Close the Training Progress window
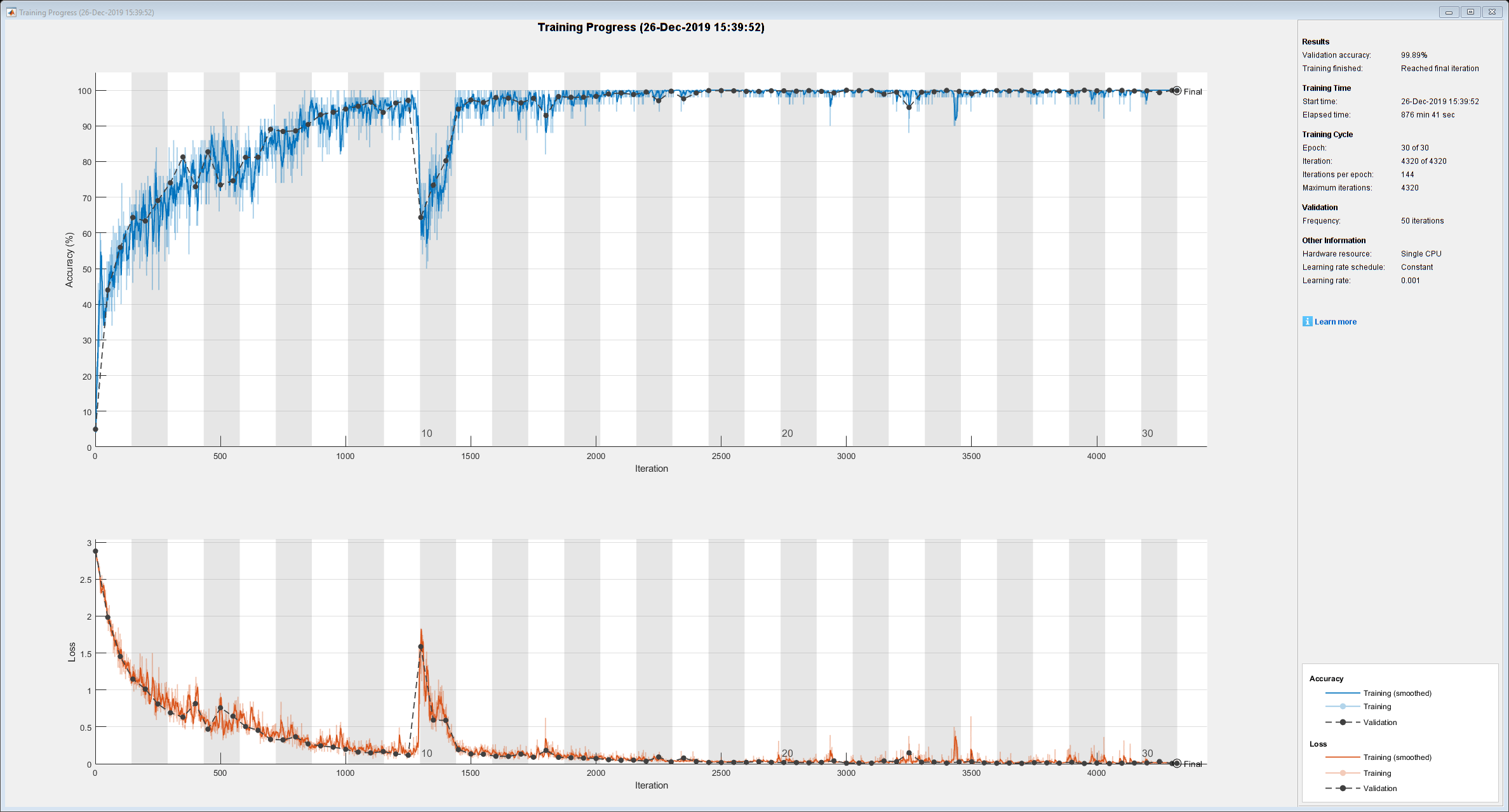 pyautogui.click(x=1492, y=12)
